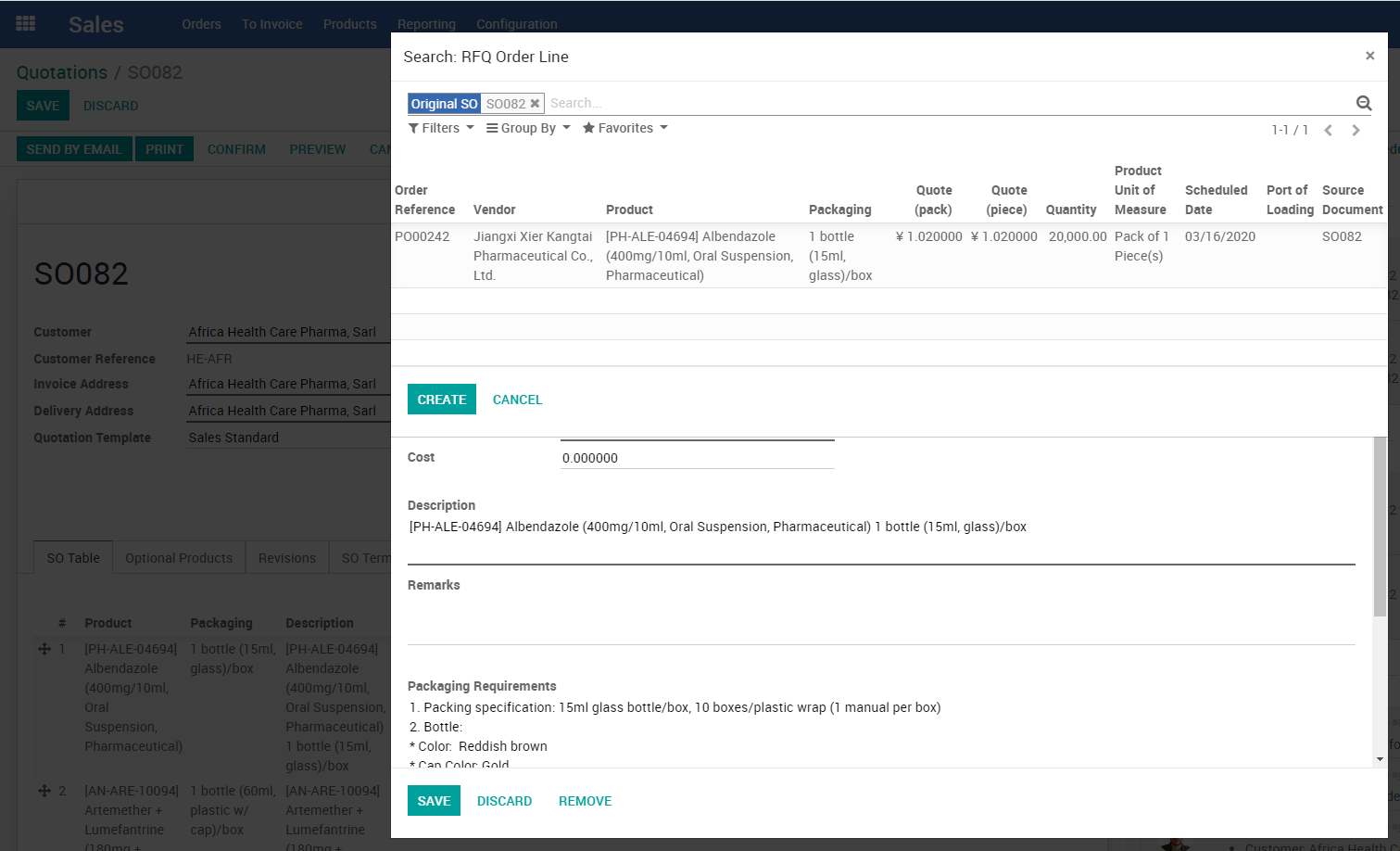Go to next page of results
1400x851 pixels.
pyautogui.click(x=1356, y=130)
